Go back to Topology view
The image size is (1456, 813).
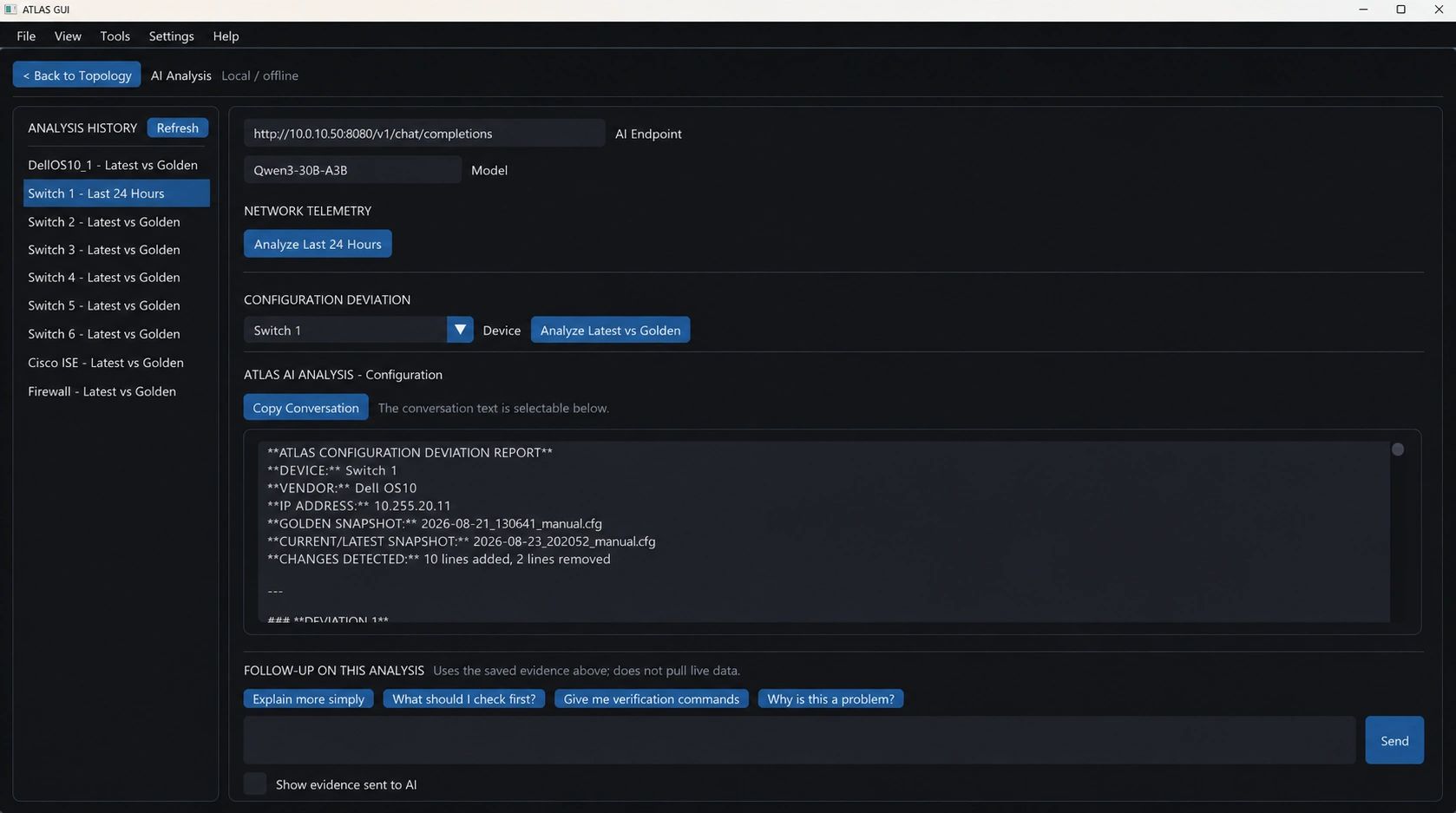click(77, 75)
